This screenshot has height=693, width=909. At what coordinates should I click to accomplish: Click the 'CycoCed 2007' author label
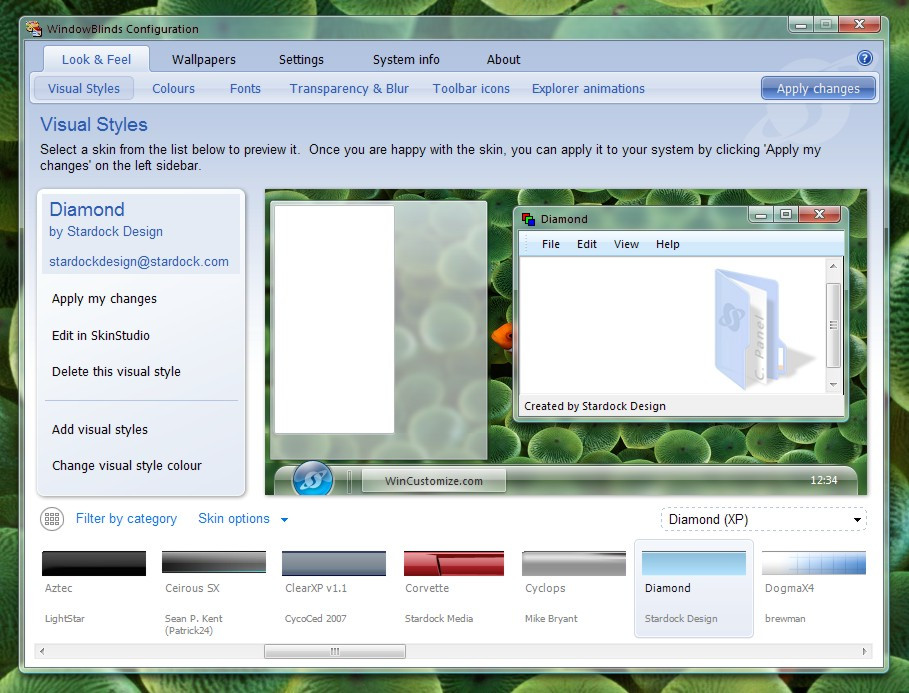point(315,618)
